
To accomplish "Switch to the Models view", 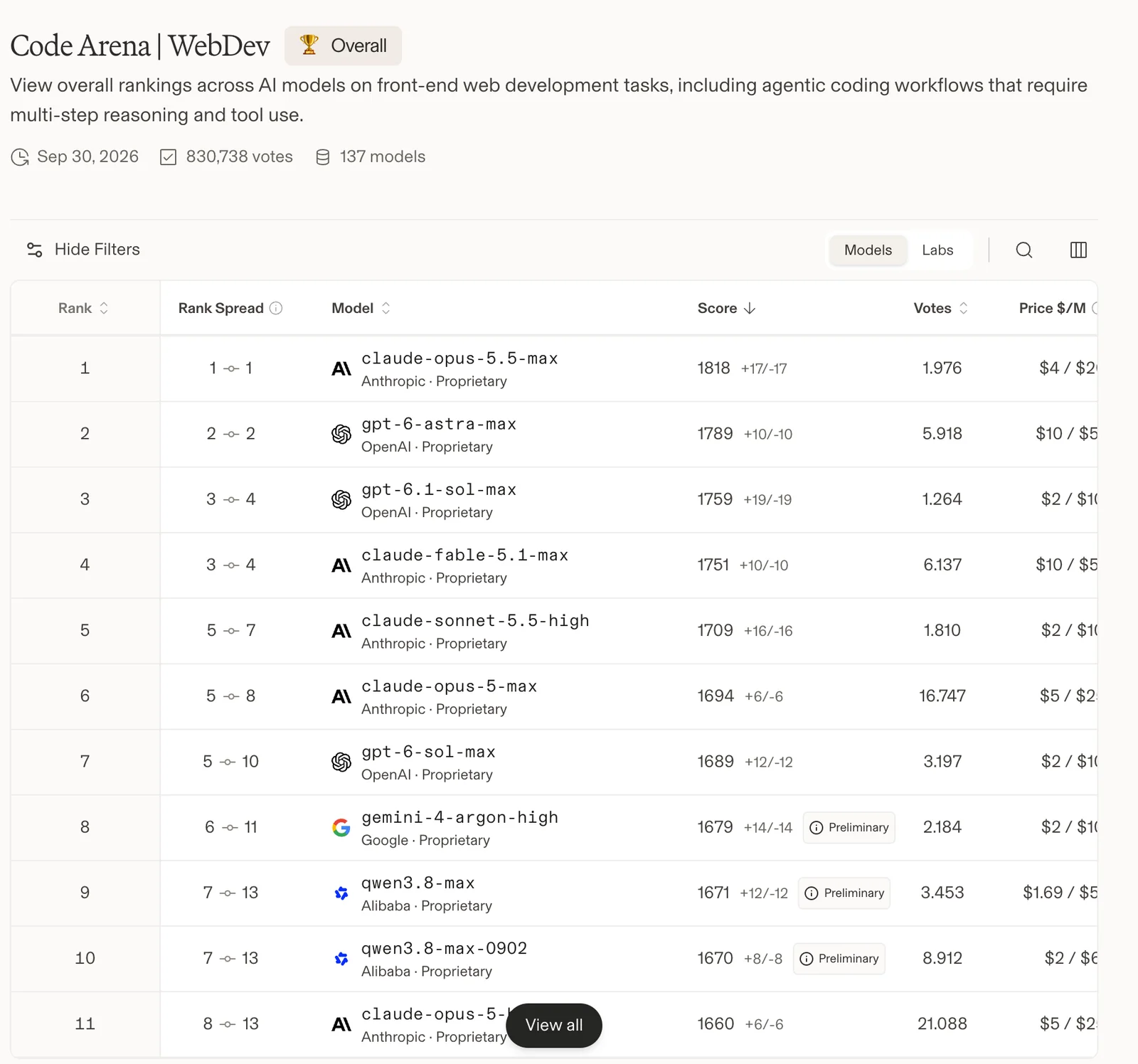I will (x=868, y=250).
